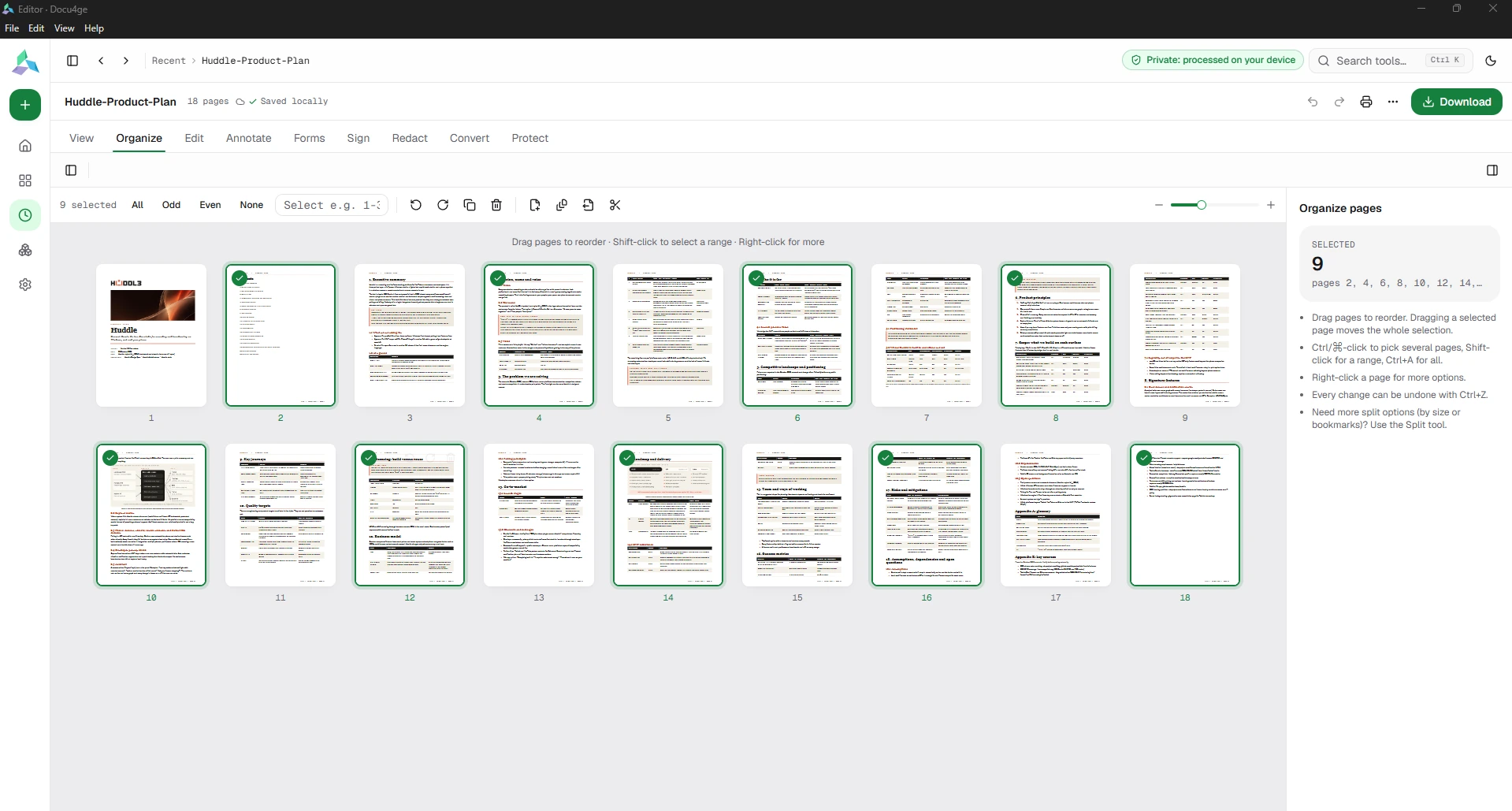Open the more options ellipsis menu
The height and width of the screenshot is (811, 1512).
[x=1393, y=102]
